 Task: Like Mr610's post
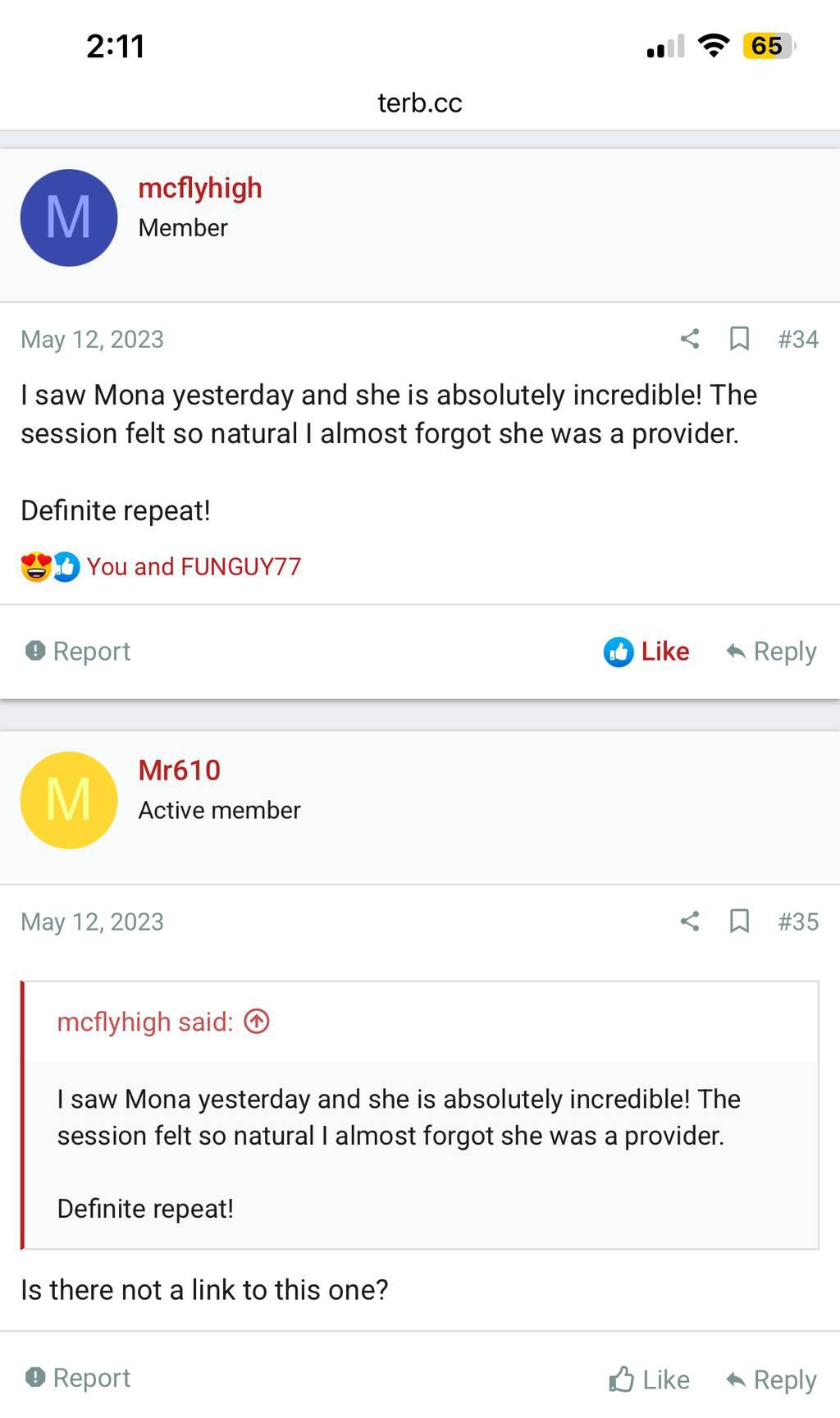click(x=649, y=1379)
